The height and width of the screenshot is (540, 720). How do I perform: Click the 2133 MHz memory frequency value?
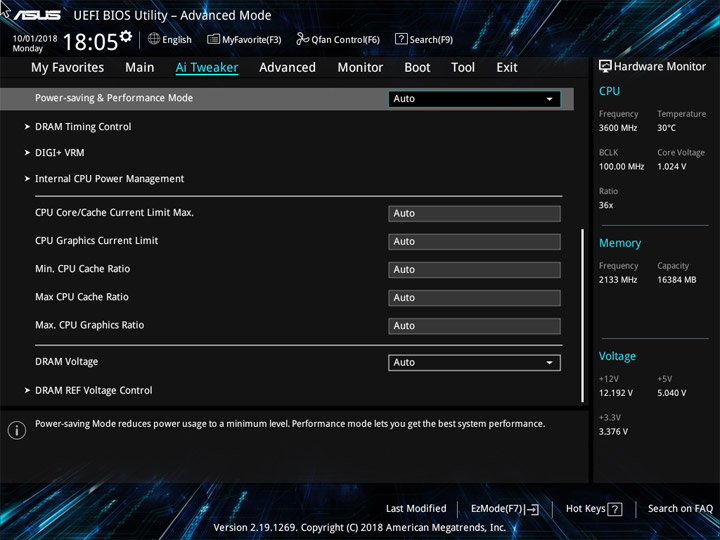point(618,280)
